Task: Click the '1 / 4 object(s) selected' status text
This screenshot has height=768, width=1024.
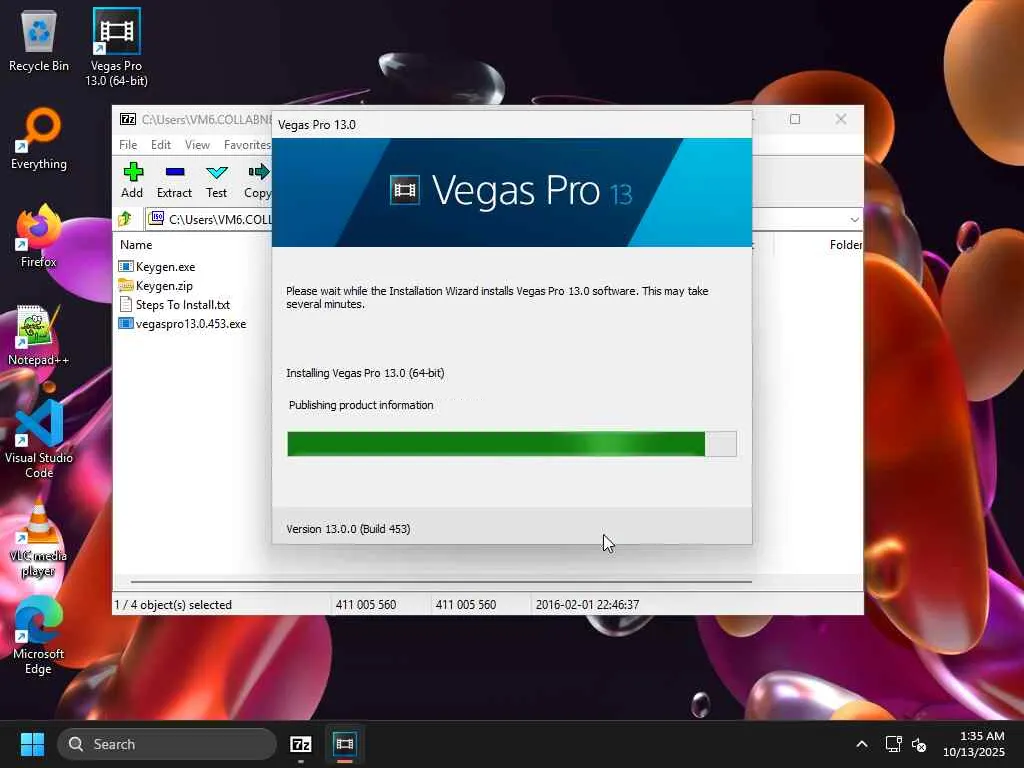Action: point(173,605)
